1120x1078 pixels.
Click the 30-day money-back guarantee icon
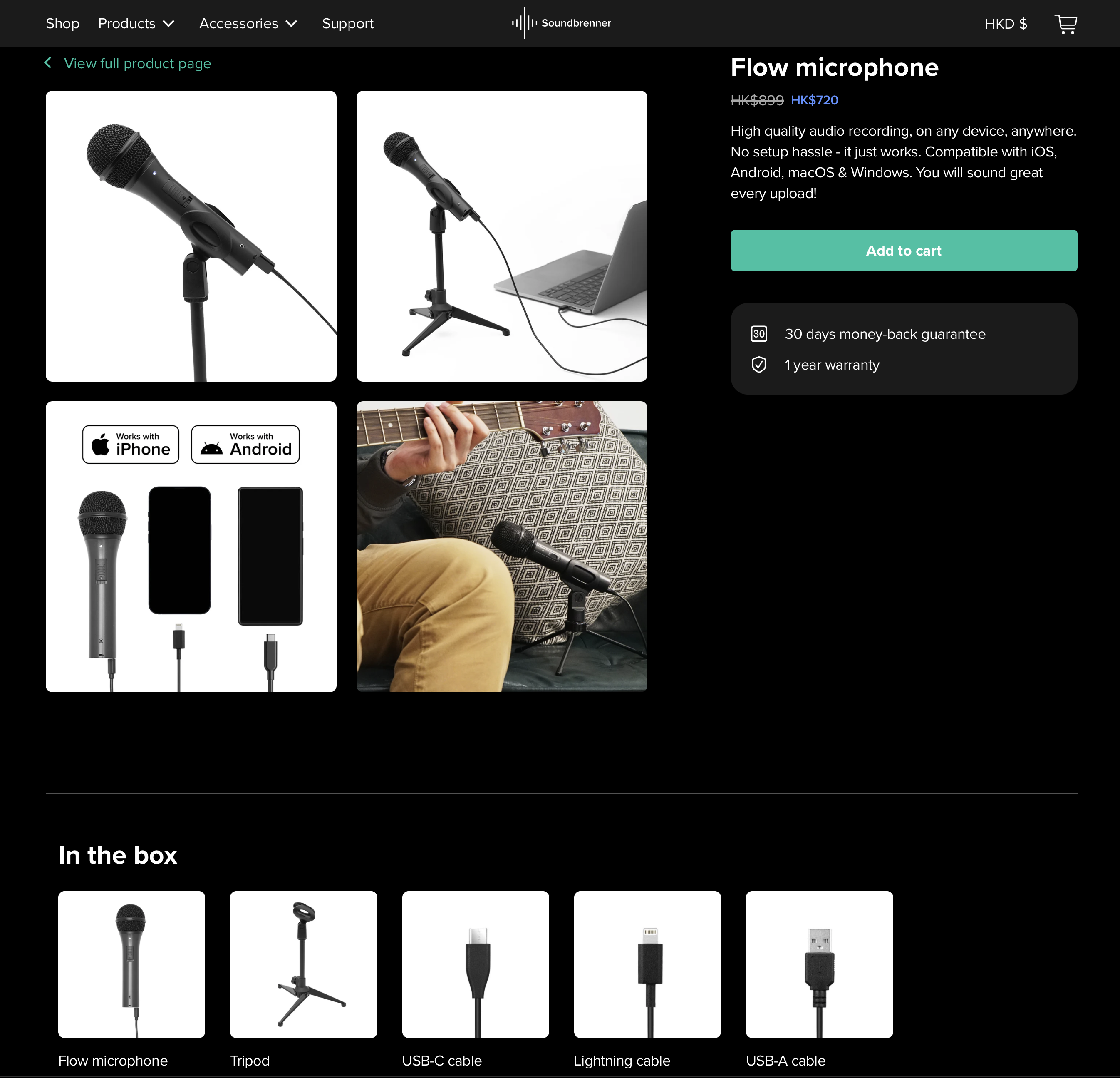(x=759, y=334)
